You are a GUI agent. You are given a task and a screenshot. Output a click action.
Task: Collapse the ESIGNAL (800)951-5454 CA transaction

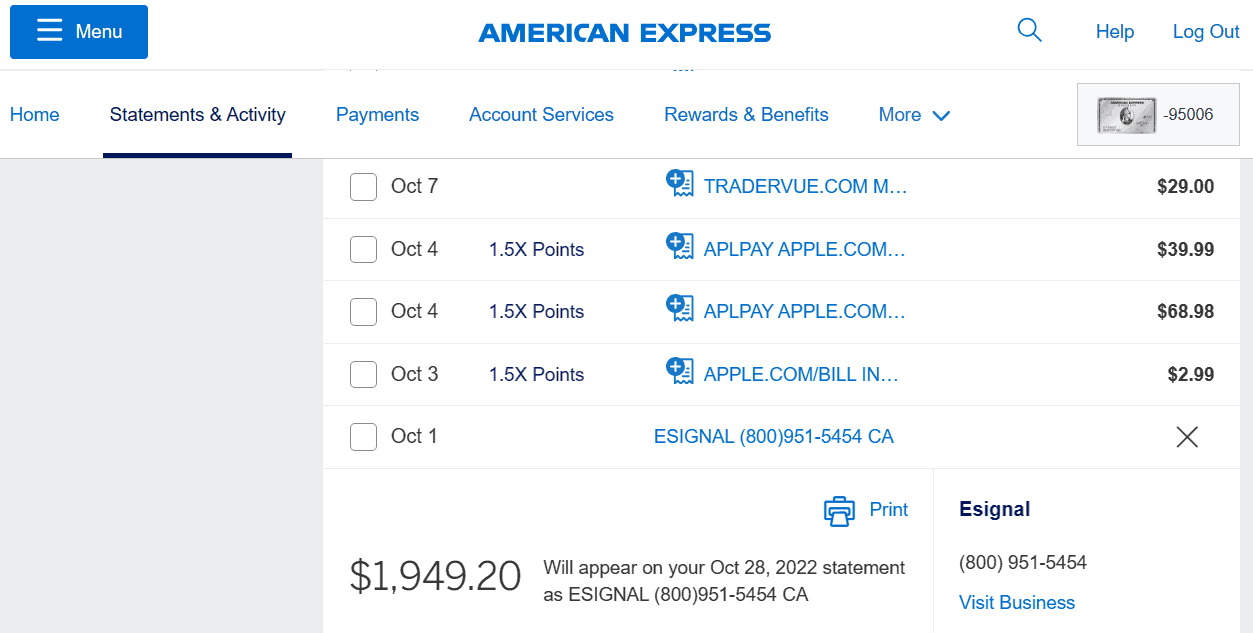click(773, 437)
